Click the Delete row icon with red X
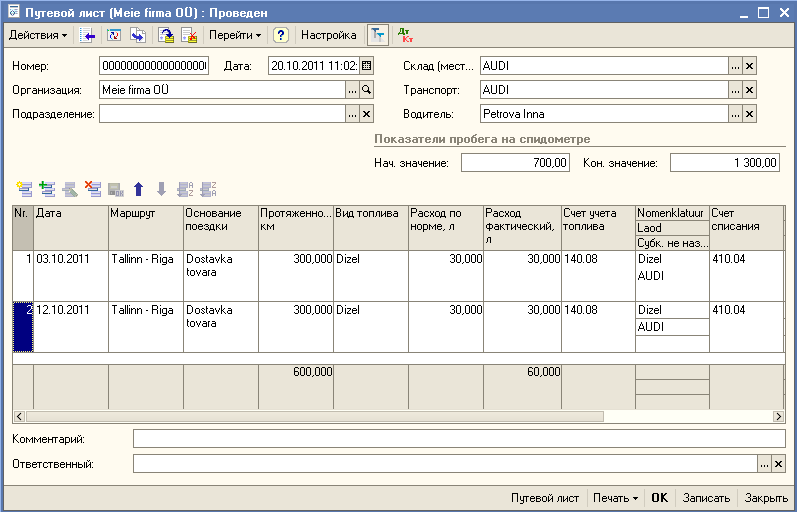This screenshot has width=797, height=512. point(92,188)
